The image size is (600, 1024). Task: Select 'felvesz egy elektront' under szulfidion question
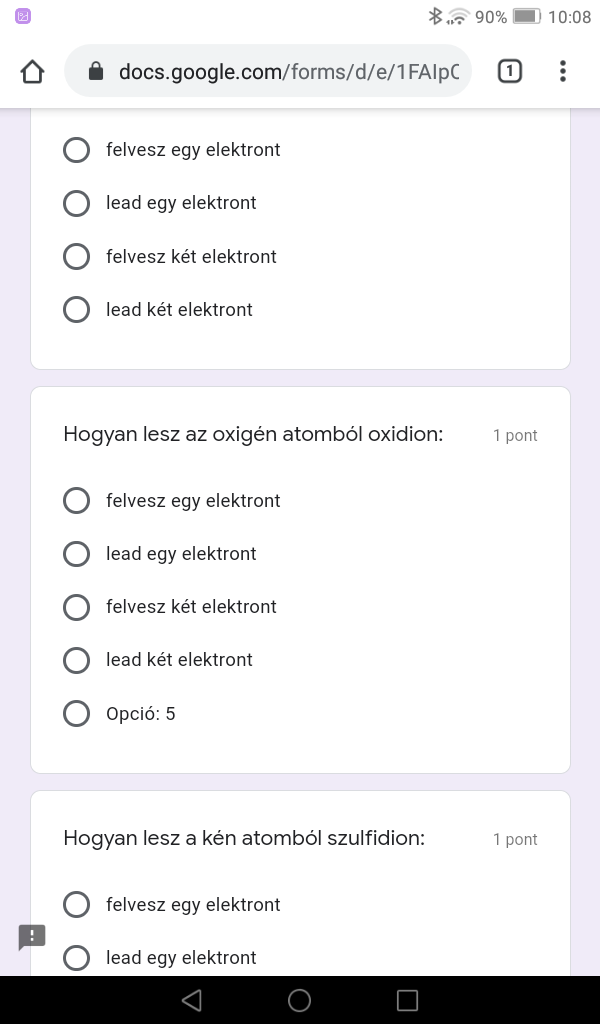(77, 905)
